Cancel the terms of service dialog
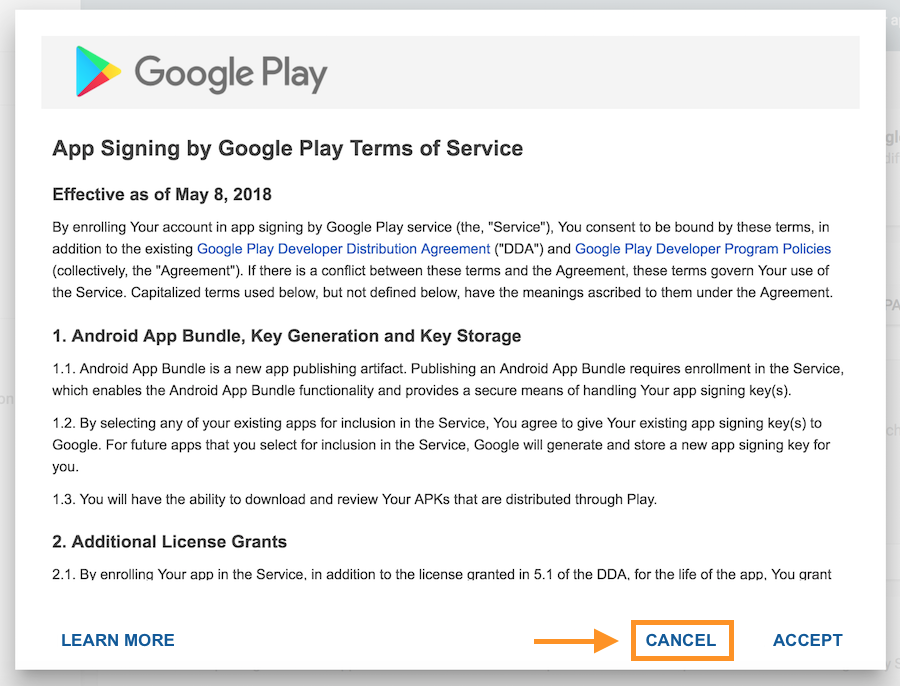 [681, 640]
